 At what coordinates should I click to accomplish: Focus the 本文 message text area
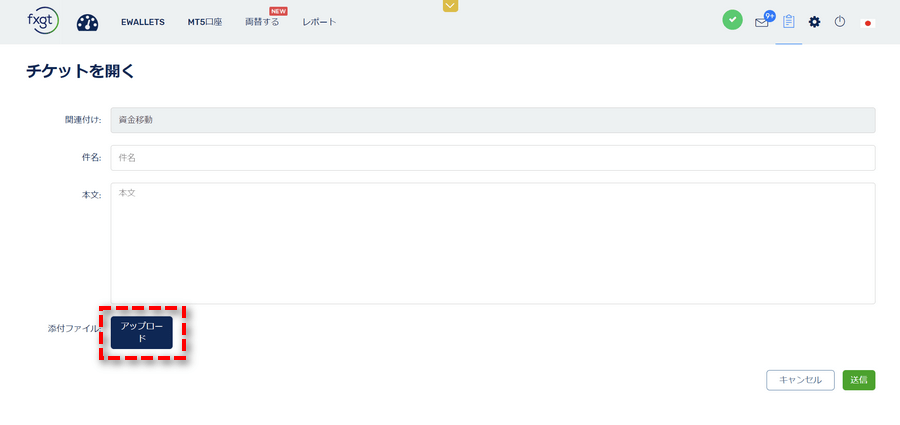(x=493, y=244)
